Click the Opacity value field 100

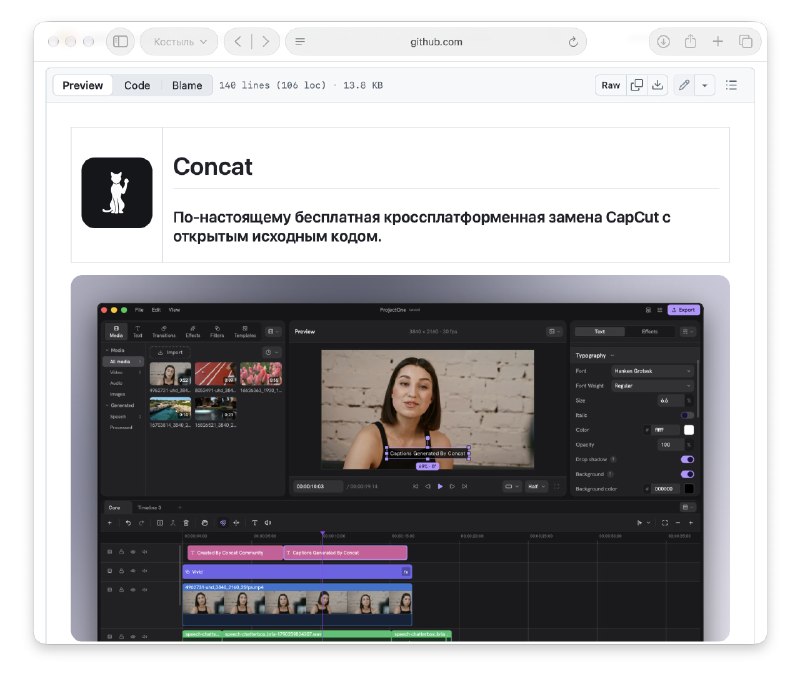tap(670, 445)
